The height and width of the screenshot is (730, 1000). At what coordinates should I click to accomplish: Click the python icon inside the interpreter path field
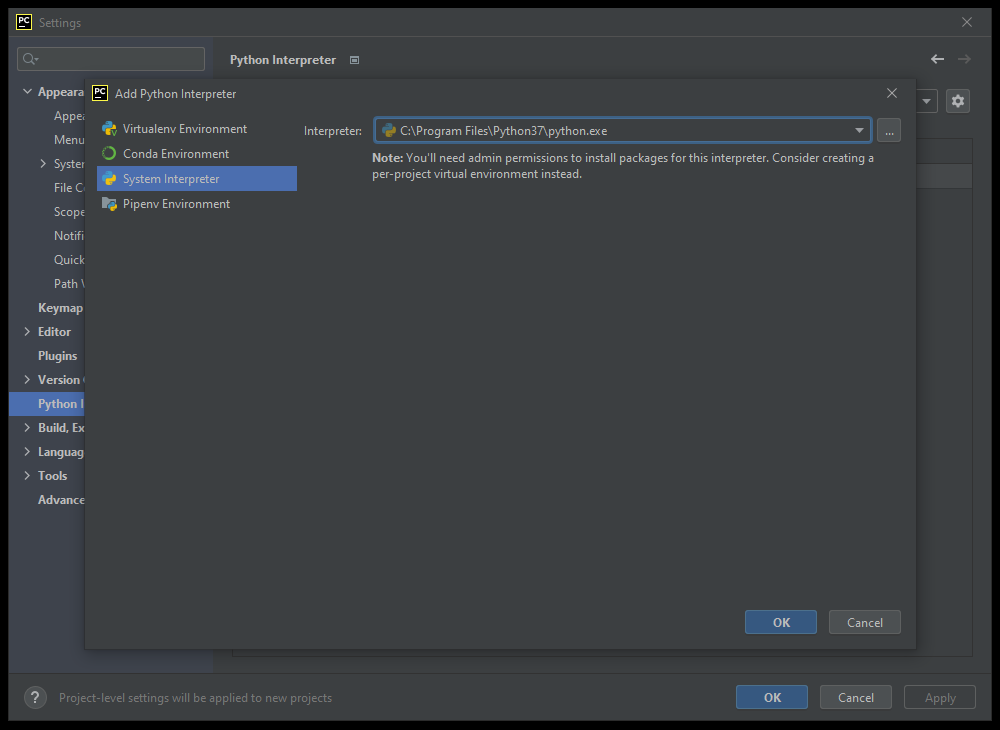click(x=390, y=130)
